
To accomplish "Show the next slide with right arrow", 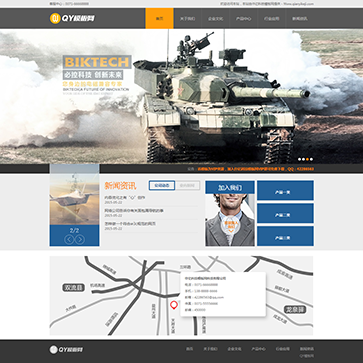I will click(80, 239).
